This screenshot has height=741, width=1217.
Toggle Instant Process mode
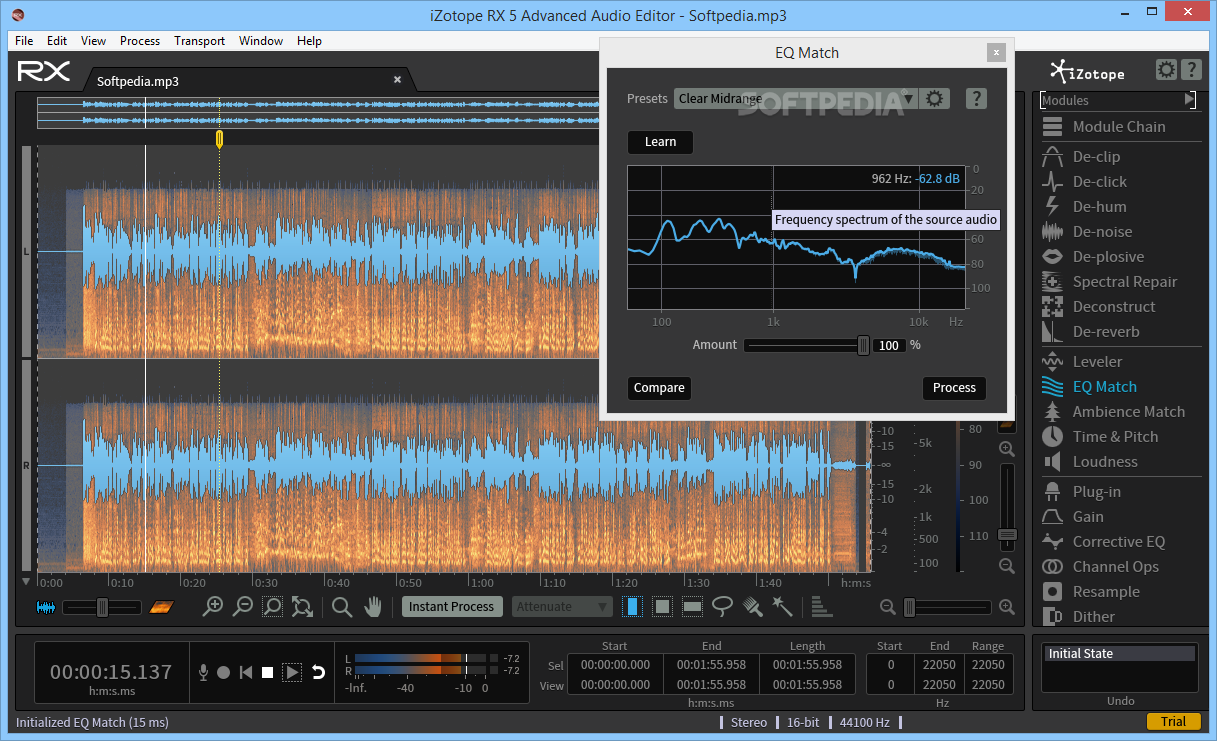click(451, 606)
